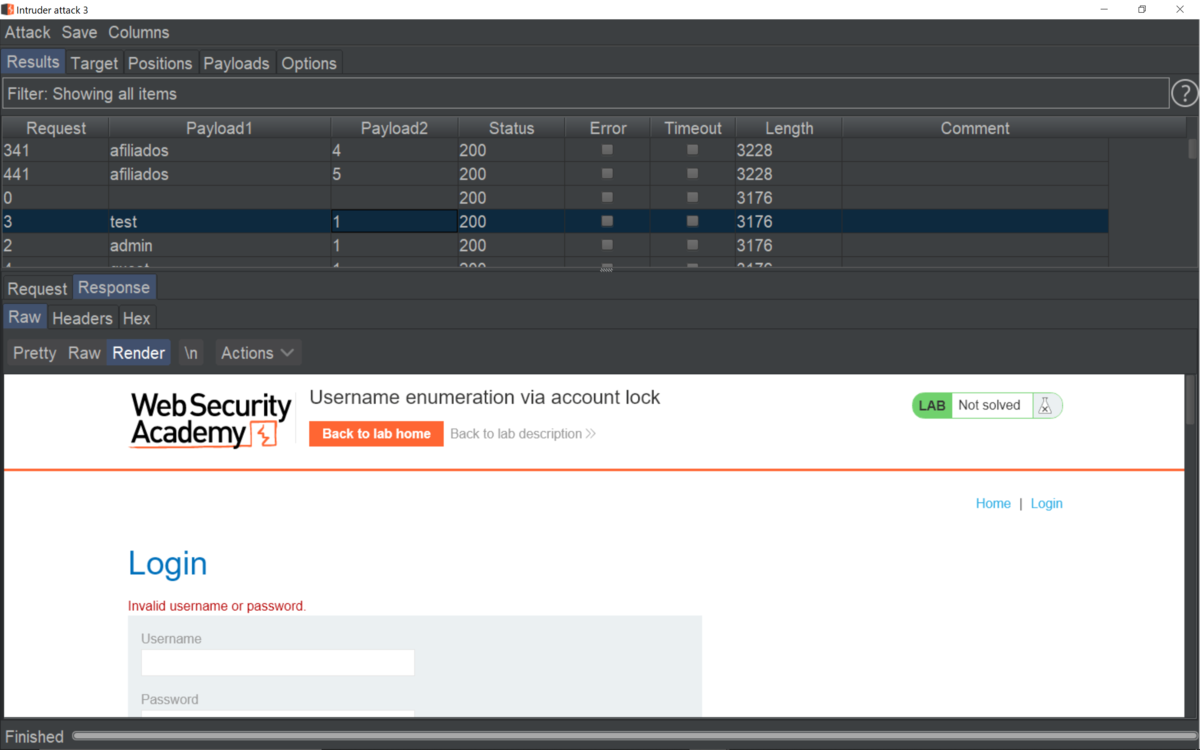Switch to Raw view in the viewer toolbar
This screenshot has width=1200, height=750.
(84, 353)
